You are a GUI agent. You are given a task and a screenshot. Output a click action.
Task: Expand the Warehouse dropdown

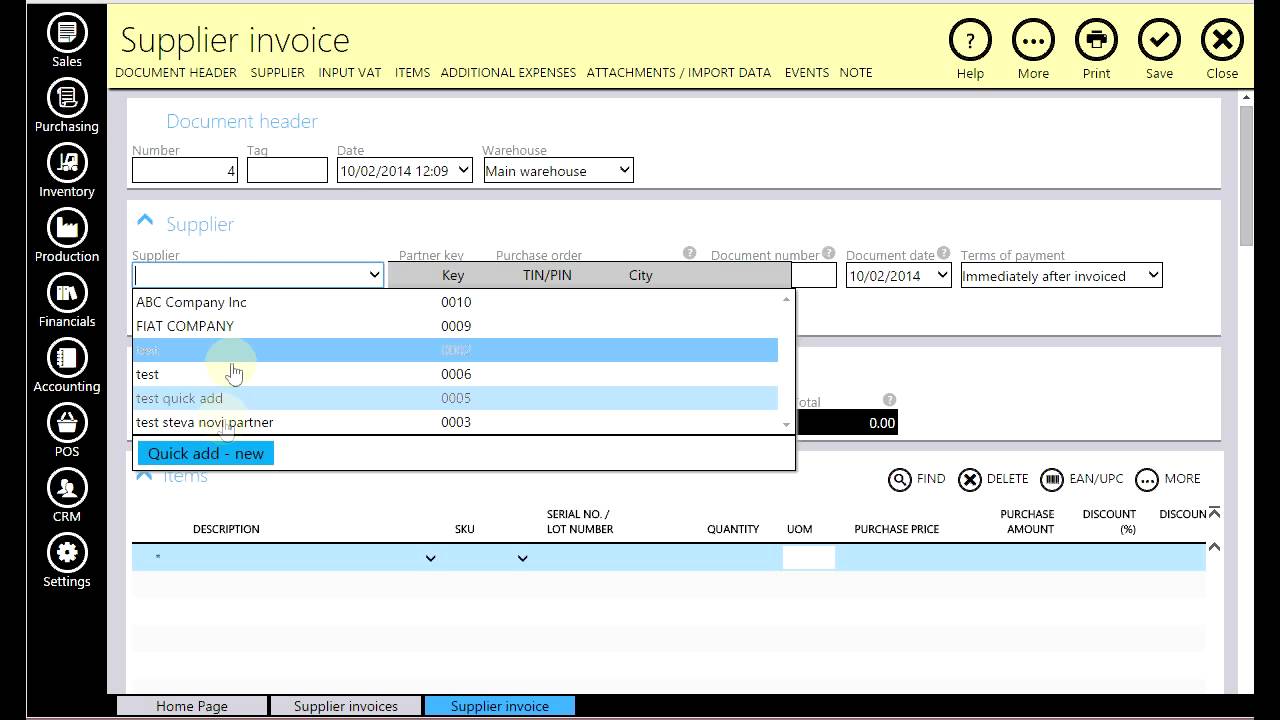[624, 171]
